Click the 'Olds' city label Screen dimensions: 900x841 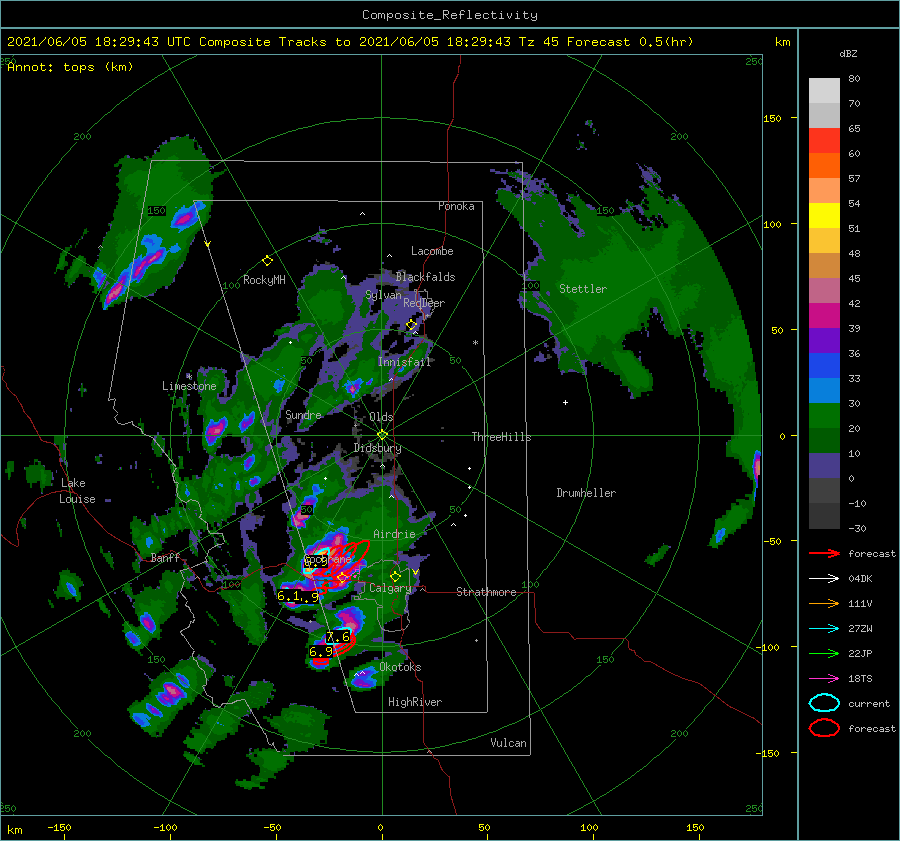click(x=381, y=417)
